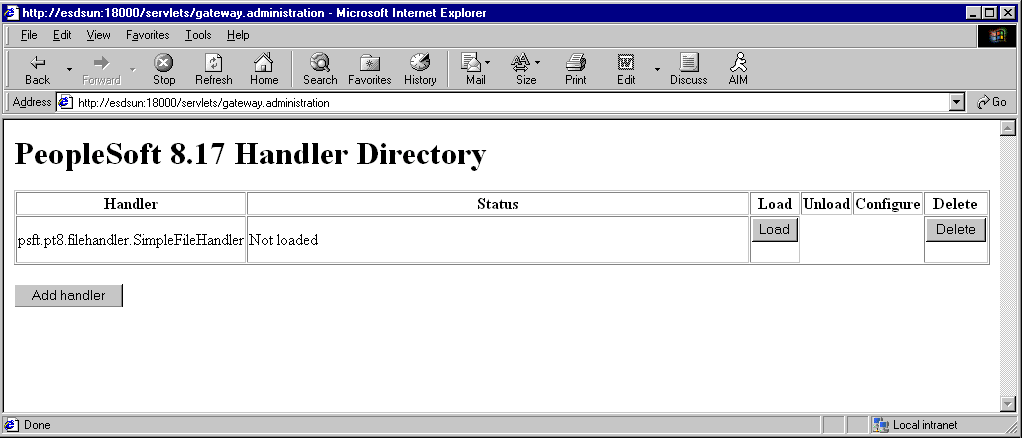Maximize the Internet Explorer window
This screenshot has width=1022, height=438.
[989, 12]
